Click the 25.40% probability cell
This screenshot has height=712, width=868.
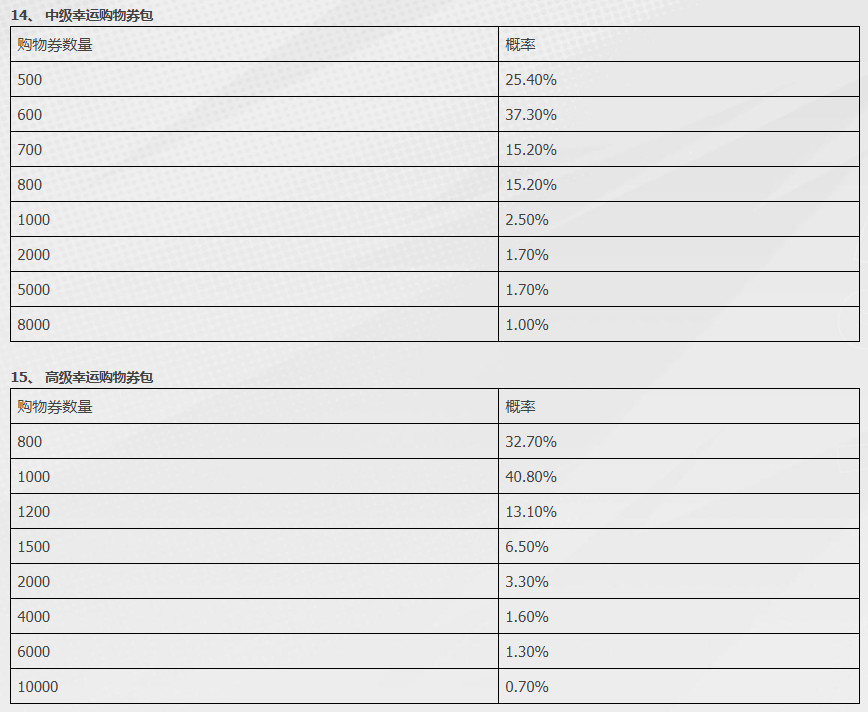tap(679, 79)
